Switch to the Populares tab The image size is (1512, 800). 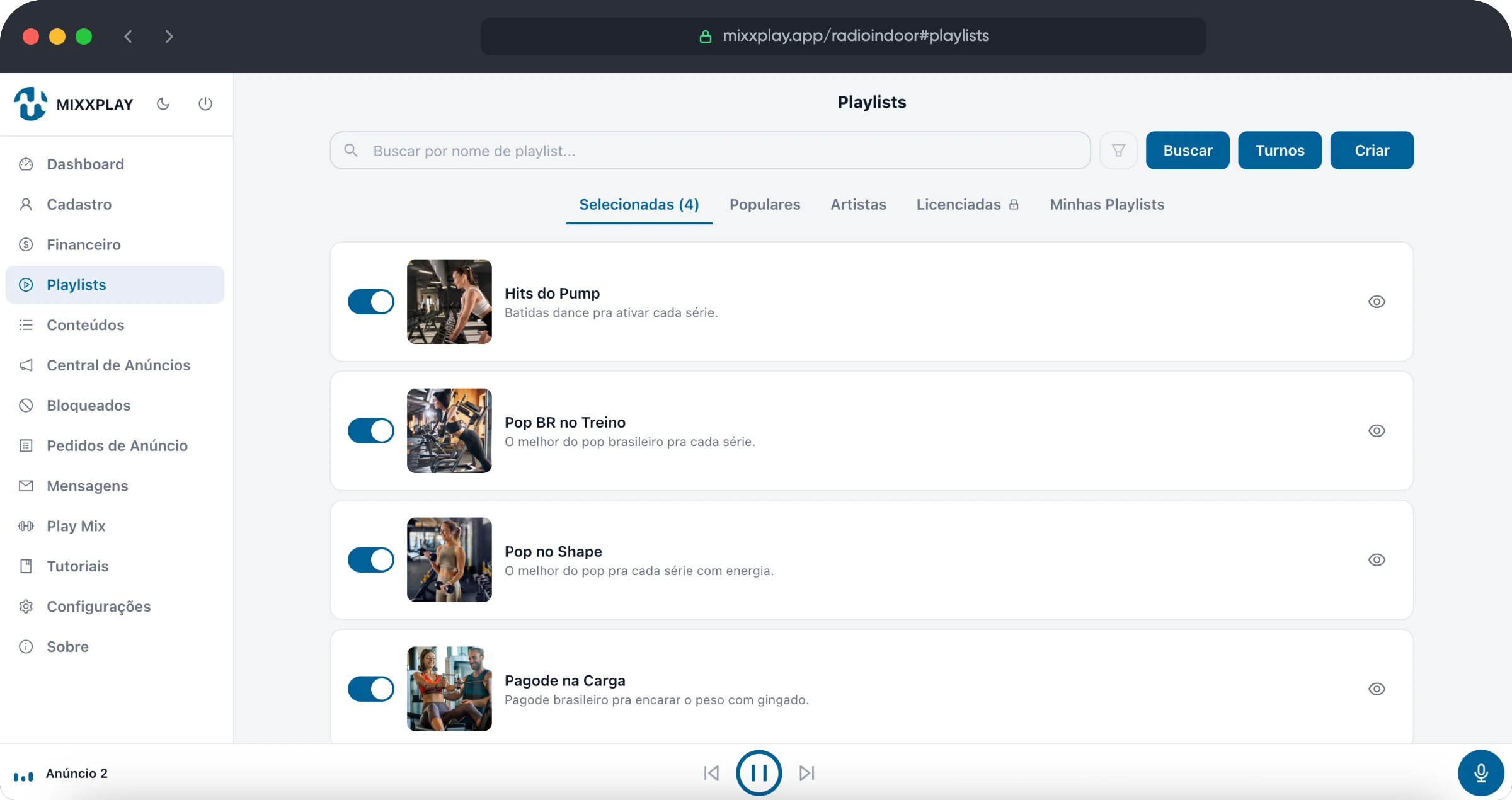765,205
